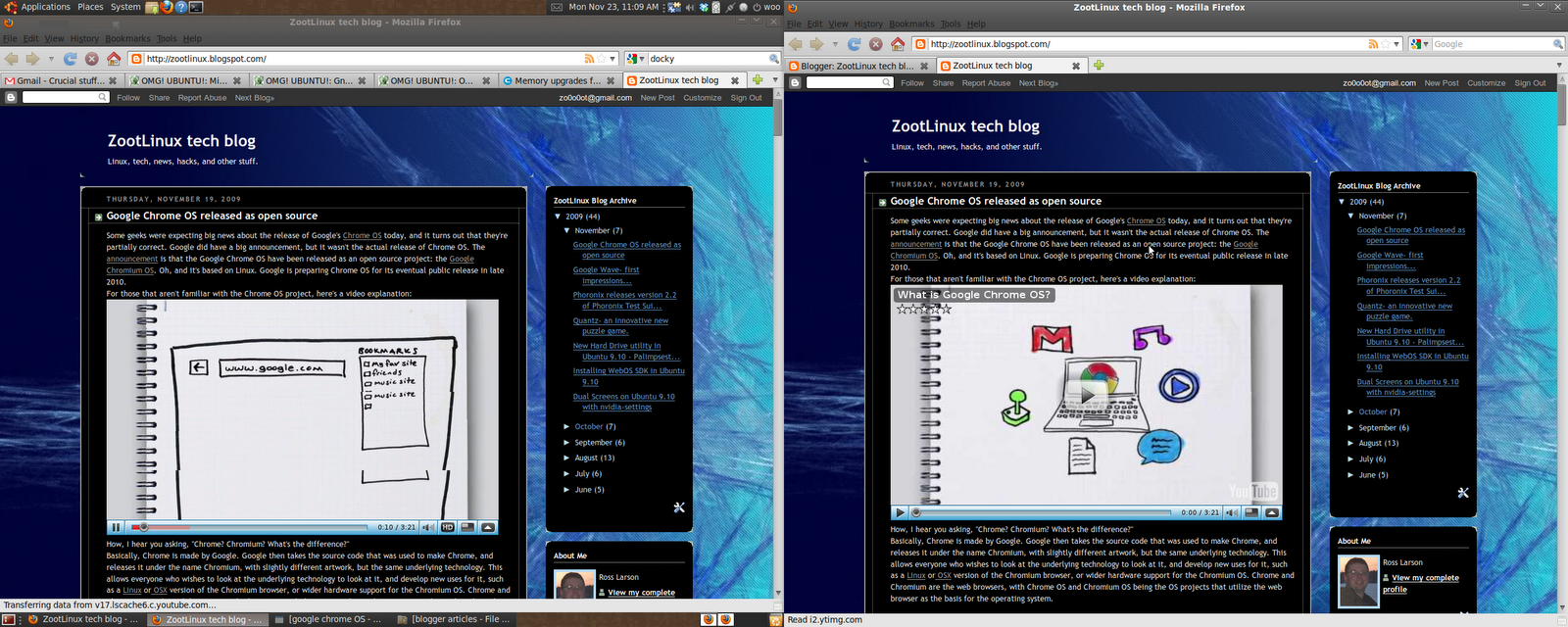Screen dimensions: 1568x627
Task: Search magnifier in right window search box
Action: point(1557,44)
